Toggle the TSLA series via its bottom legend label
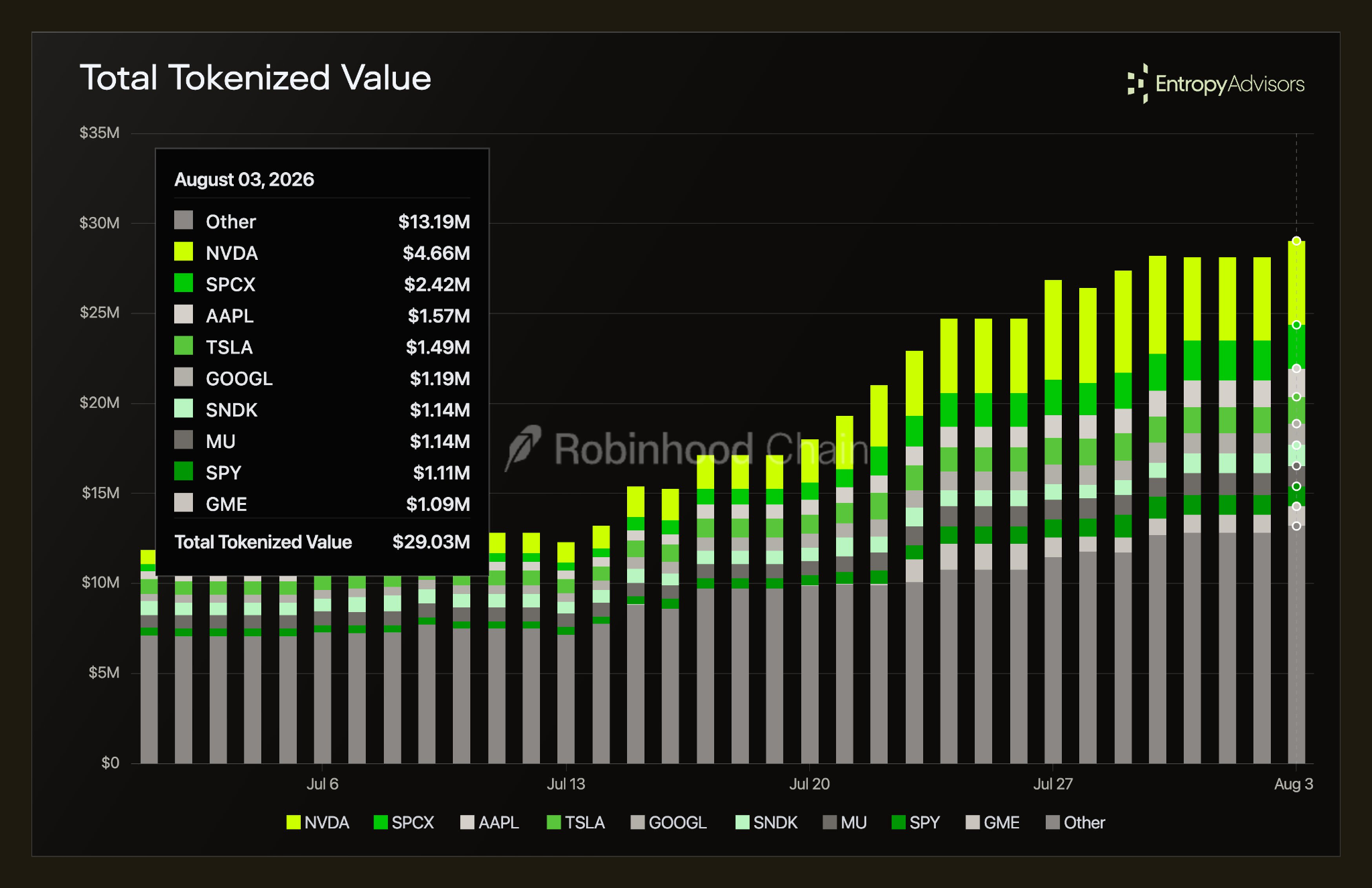Image resolution: width=1372 pixels, height=888 pixels. coord(584,822)
